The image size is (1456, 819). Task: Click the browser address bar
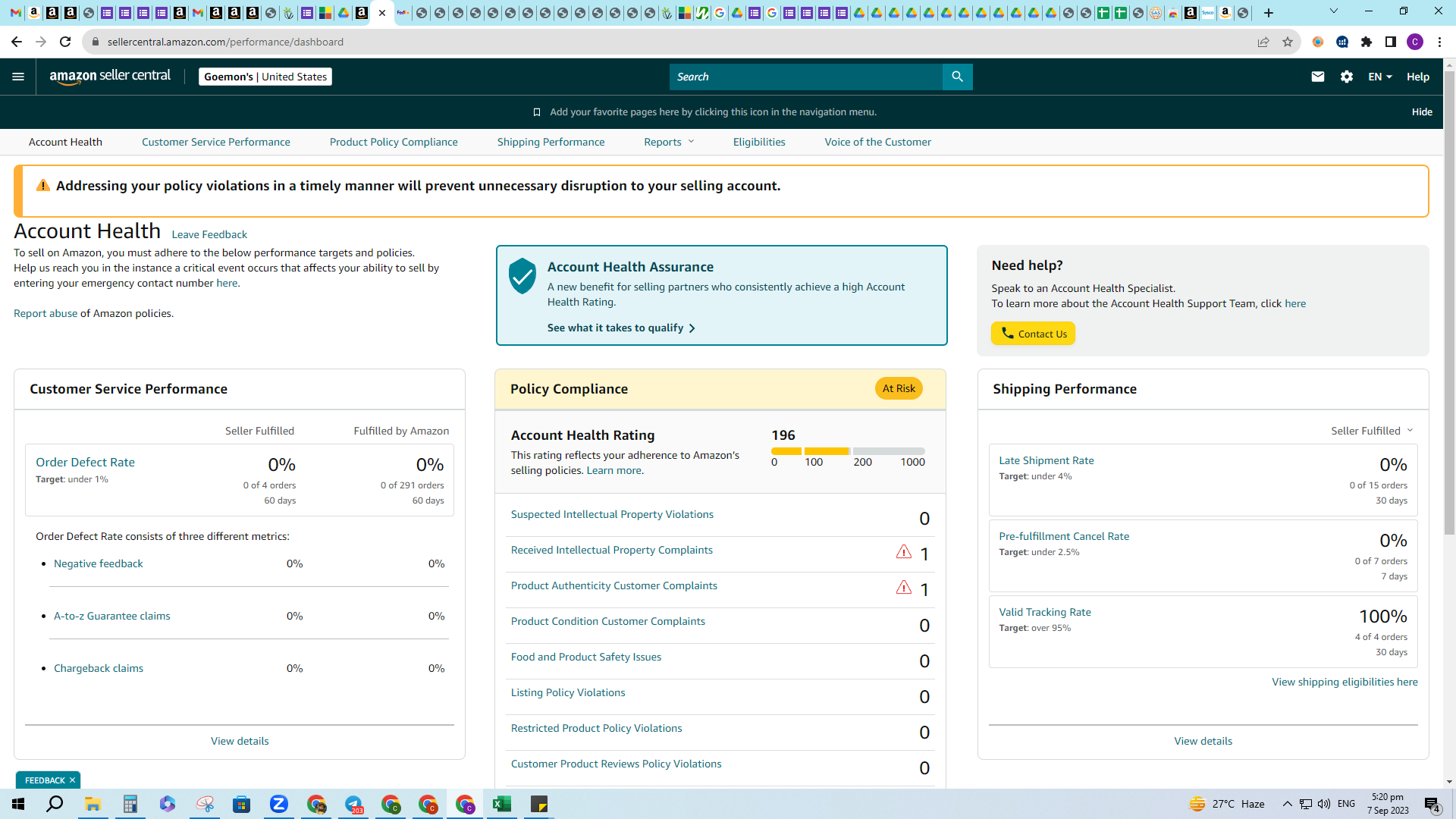pos(667,42)
